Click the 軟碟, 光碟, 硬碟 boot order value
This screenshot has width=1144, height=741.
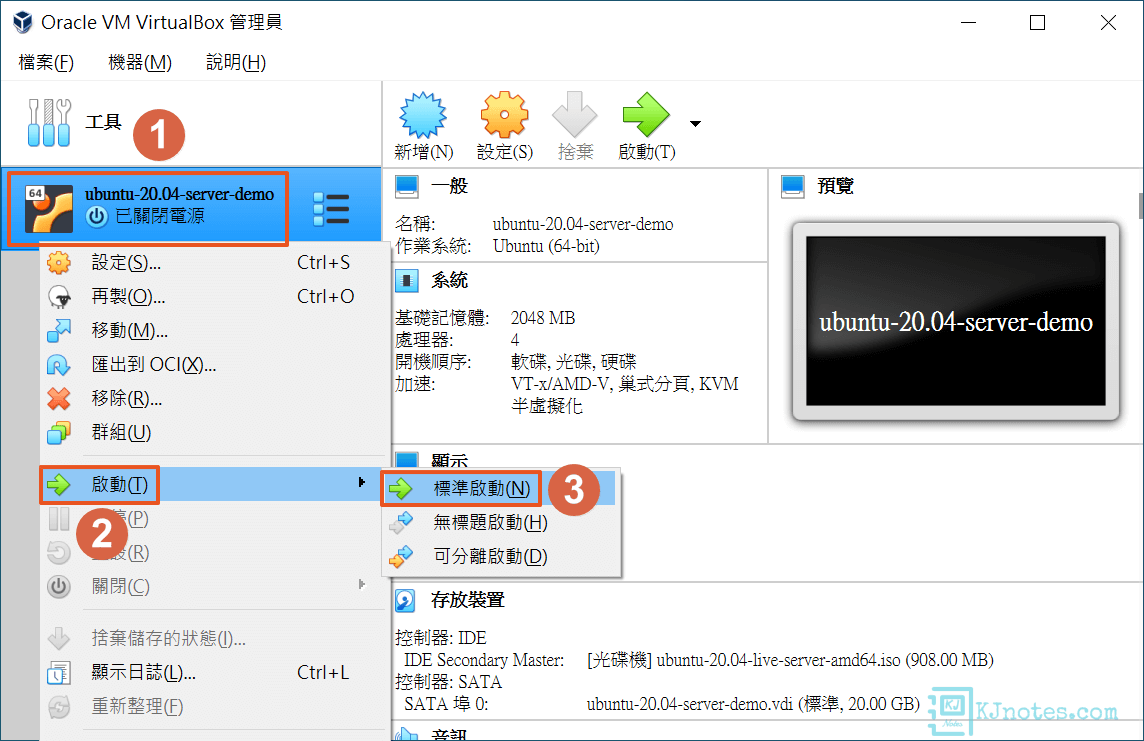[x=573, y=362]
